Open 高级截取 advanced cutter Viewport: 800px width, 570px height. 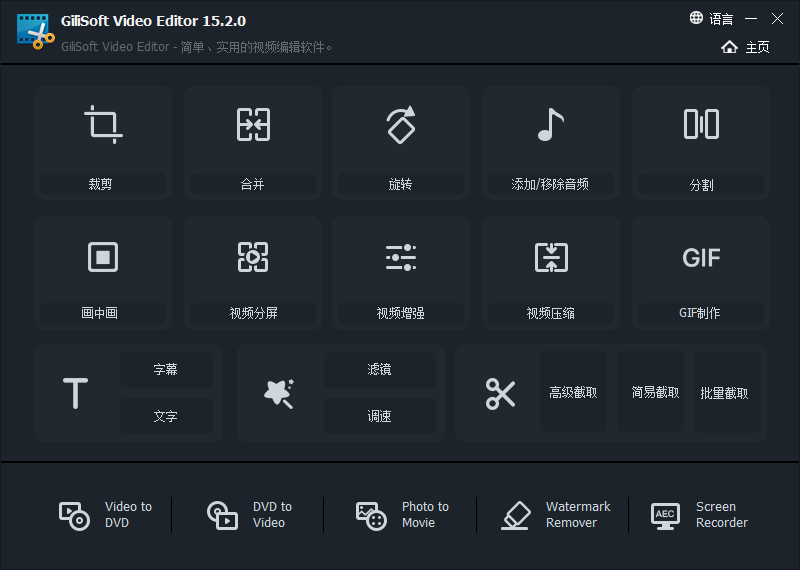[x=573, y=393]
